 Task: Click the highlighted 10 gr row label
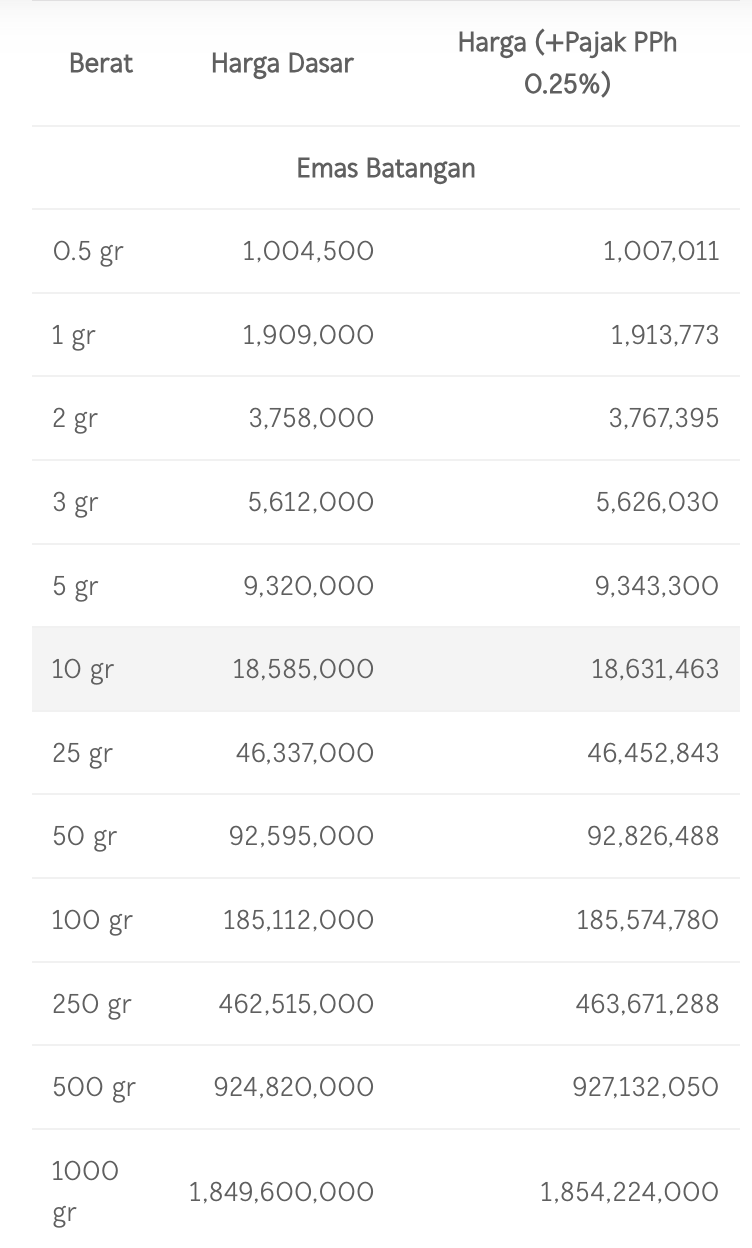pos(83,670)
